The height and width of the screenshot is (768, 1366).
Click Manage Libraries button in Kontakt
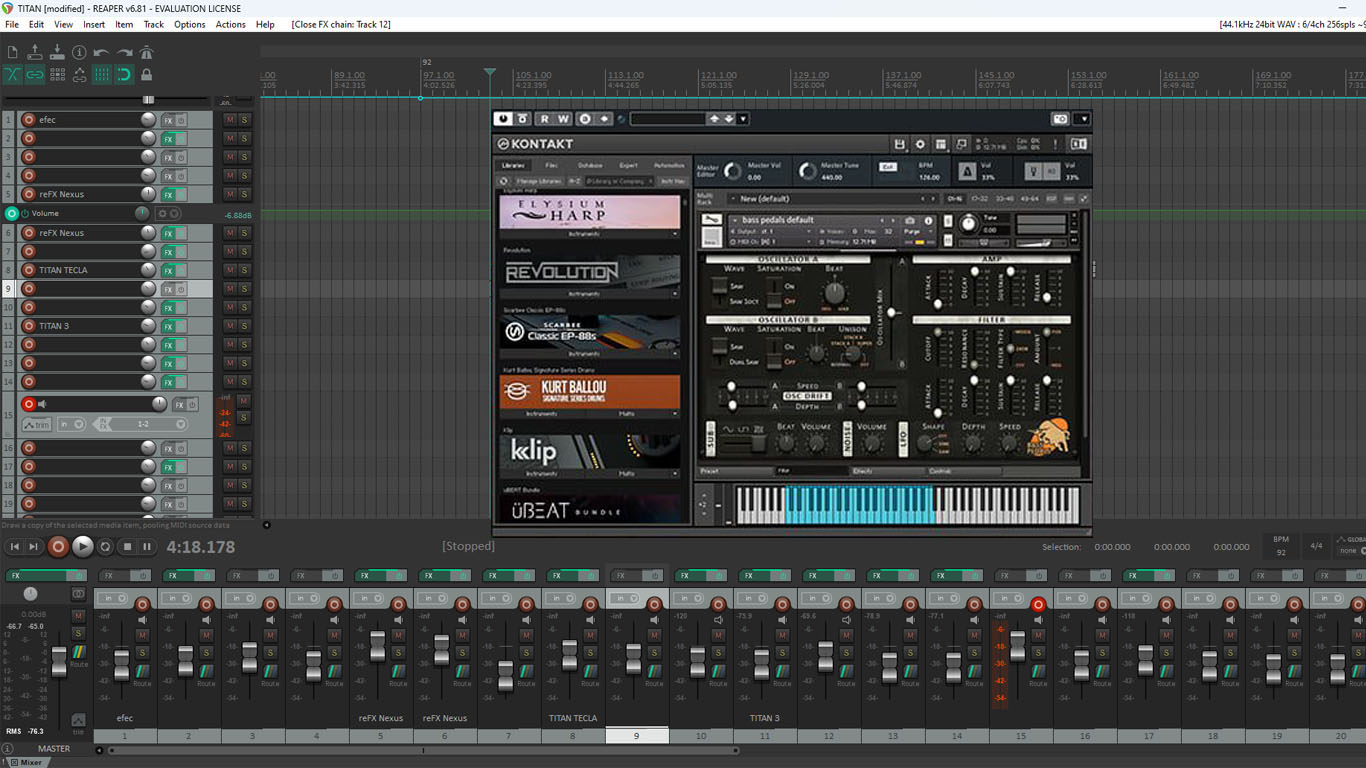pos(539,182)
